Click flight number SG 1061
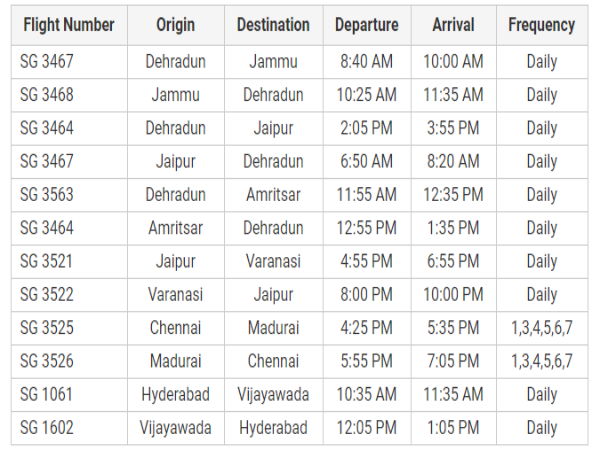 point(47,395)
